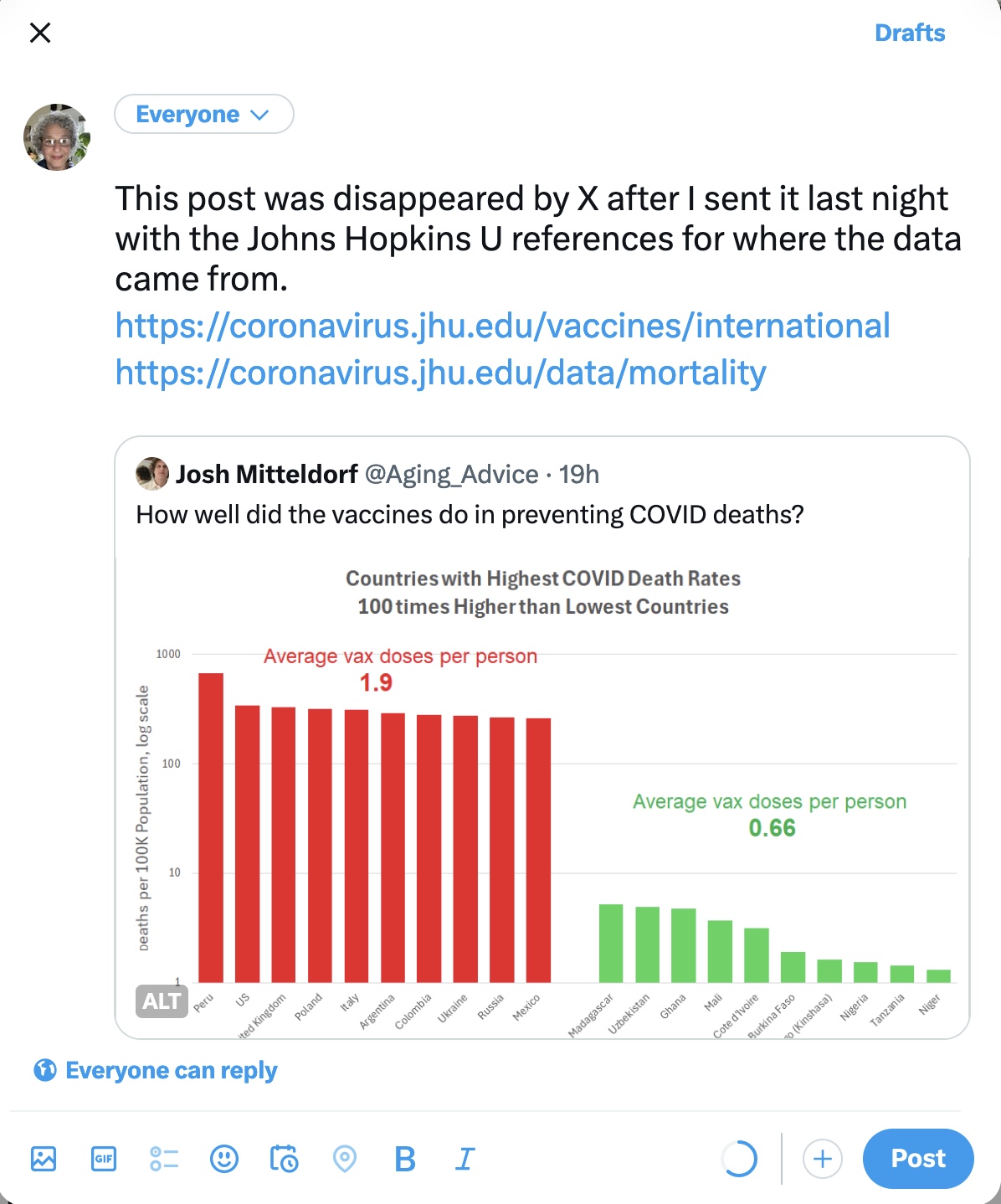1001x1204 pixels.
Task: Toggle italic text formatting
Action: pyautogui.click(x=465, y=1159)
